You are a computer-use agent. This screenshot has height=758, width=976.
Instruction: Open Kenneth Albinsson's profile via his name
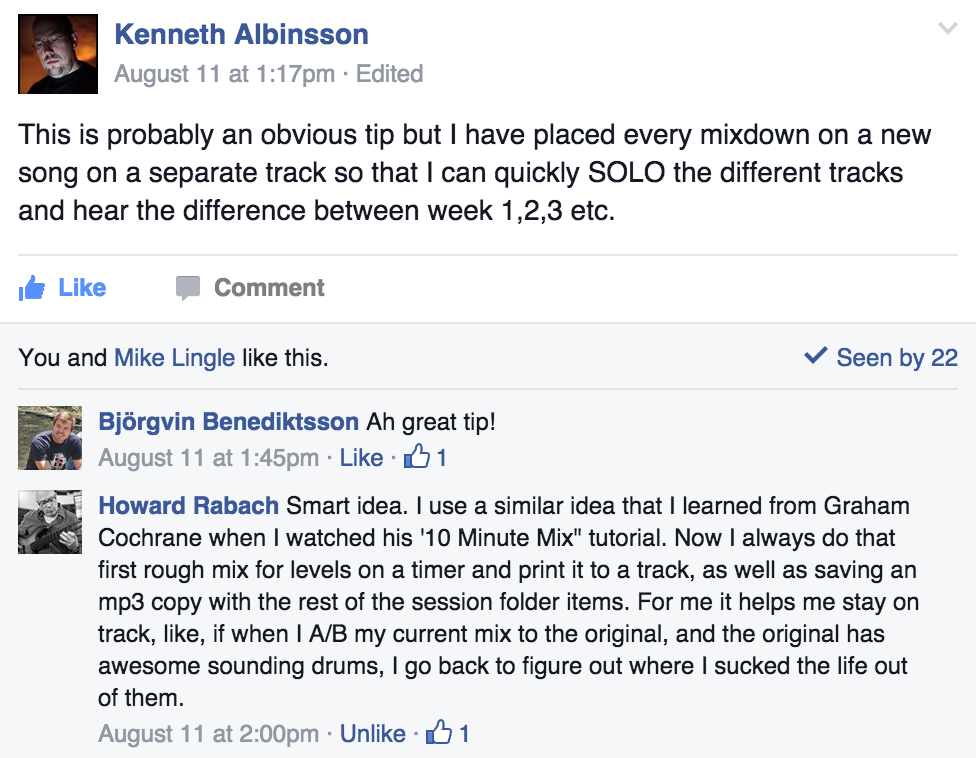pos(241,33)
